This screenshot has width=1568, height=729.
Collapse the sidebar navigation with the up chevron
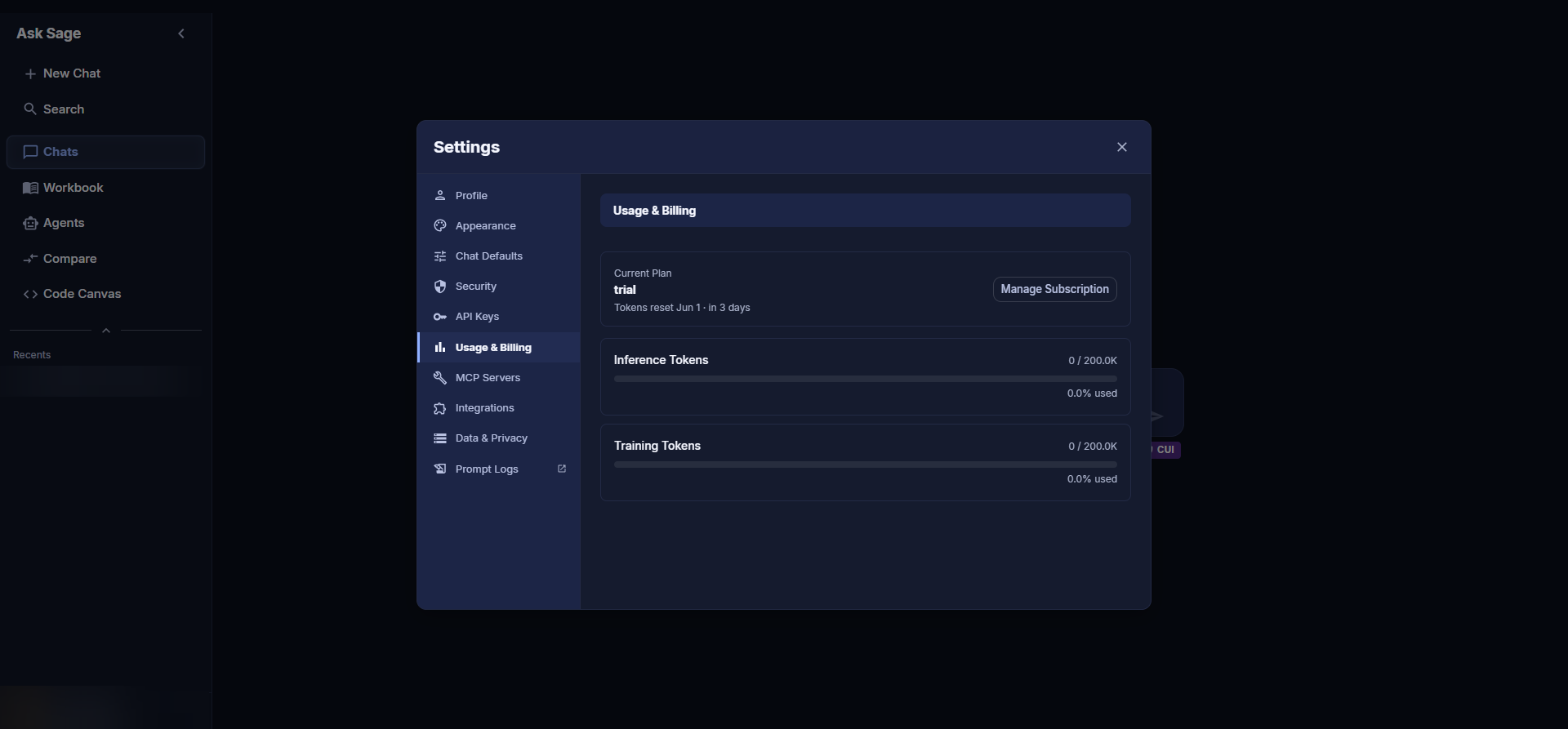[x=106, y=331]
